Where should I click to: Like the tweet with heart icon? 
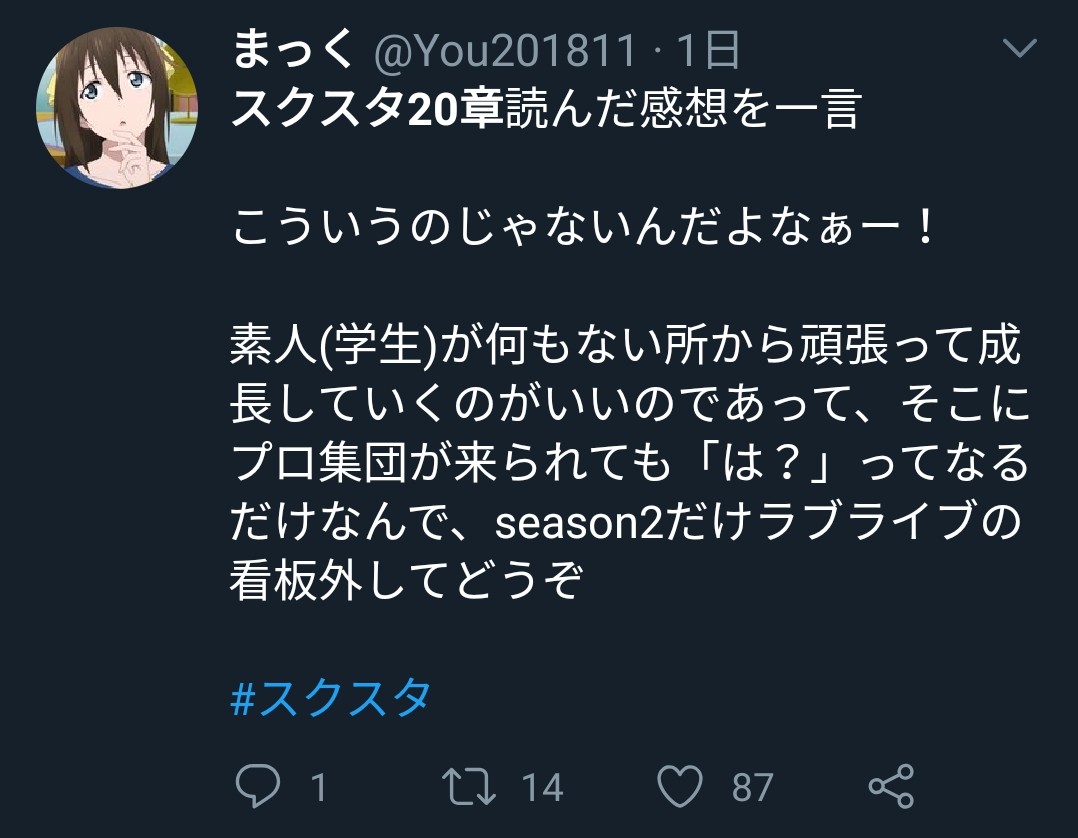pos(680,786)
